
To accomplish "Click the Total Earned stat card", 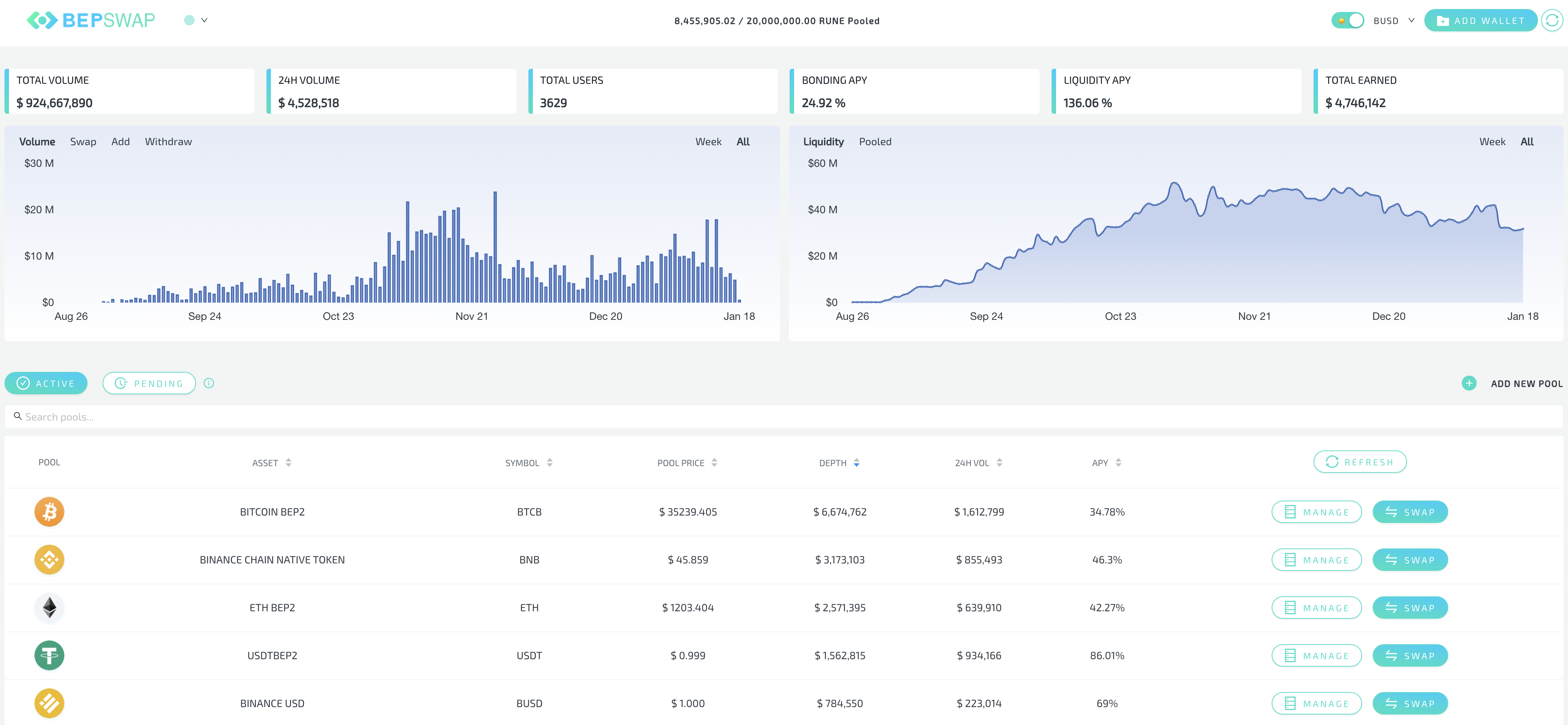I will tap(1438, 91).
